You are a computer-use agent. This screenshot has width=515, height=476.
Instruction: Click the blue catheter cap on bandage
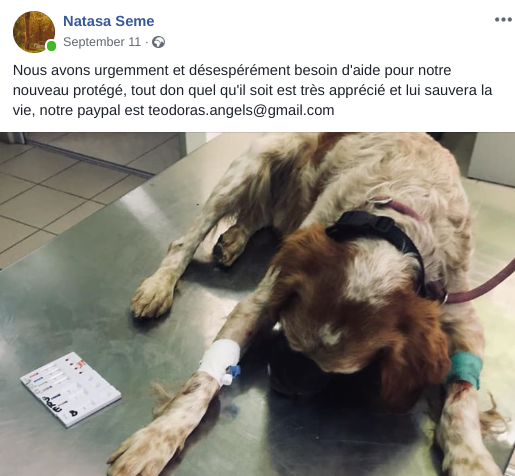coord(232,372)
